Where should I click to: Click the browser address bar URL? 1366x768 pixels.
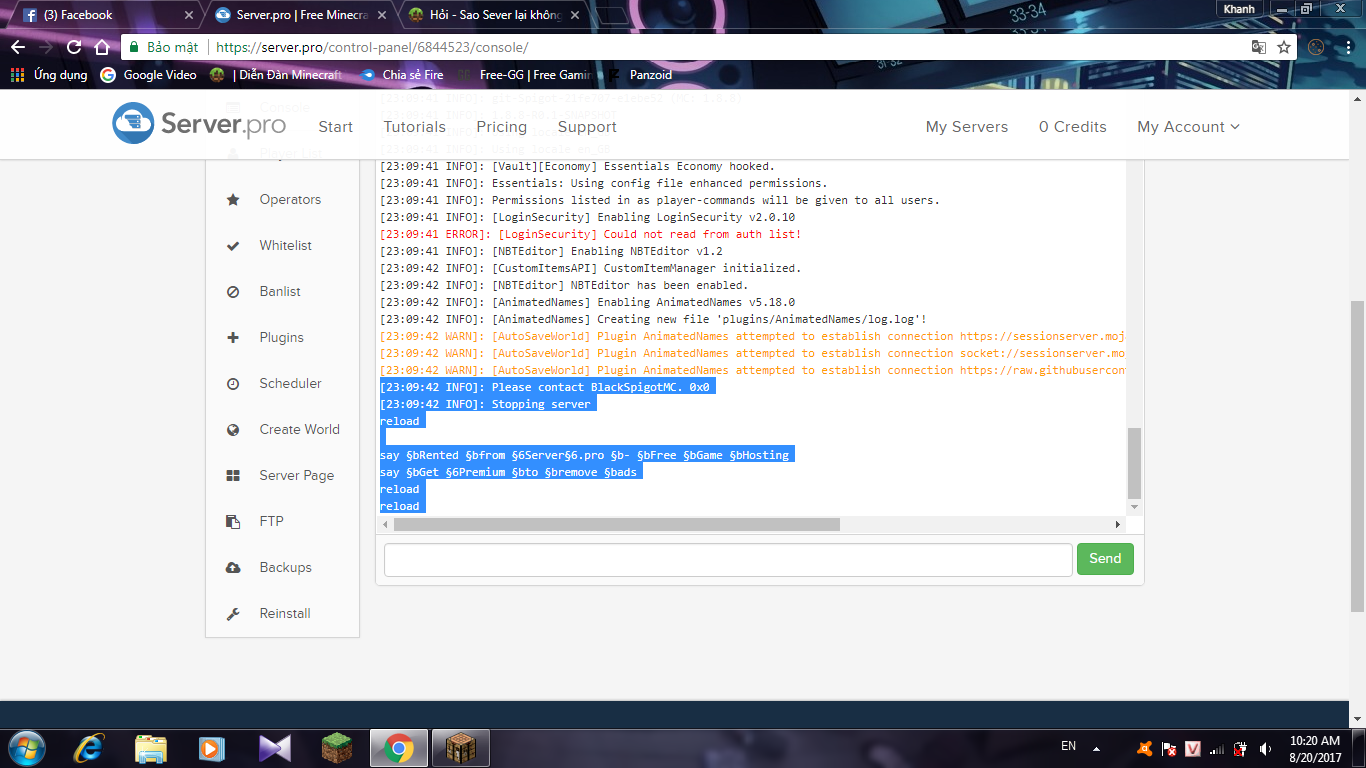pos(372,47)
